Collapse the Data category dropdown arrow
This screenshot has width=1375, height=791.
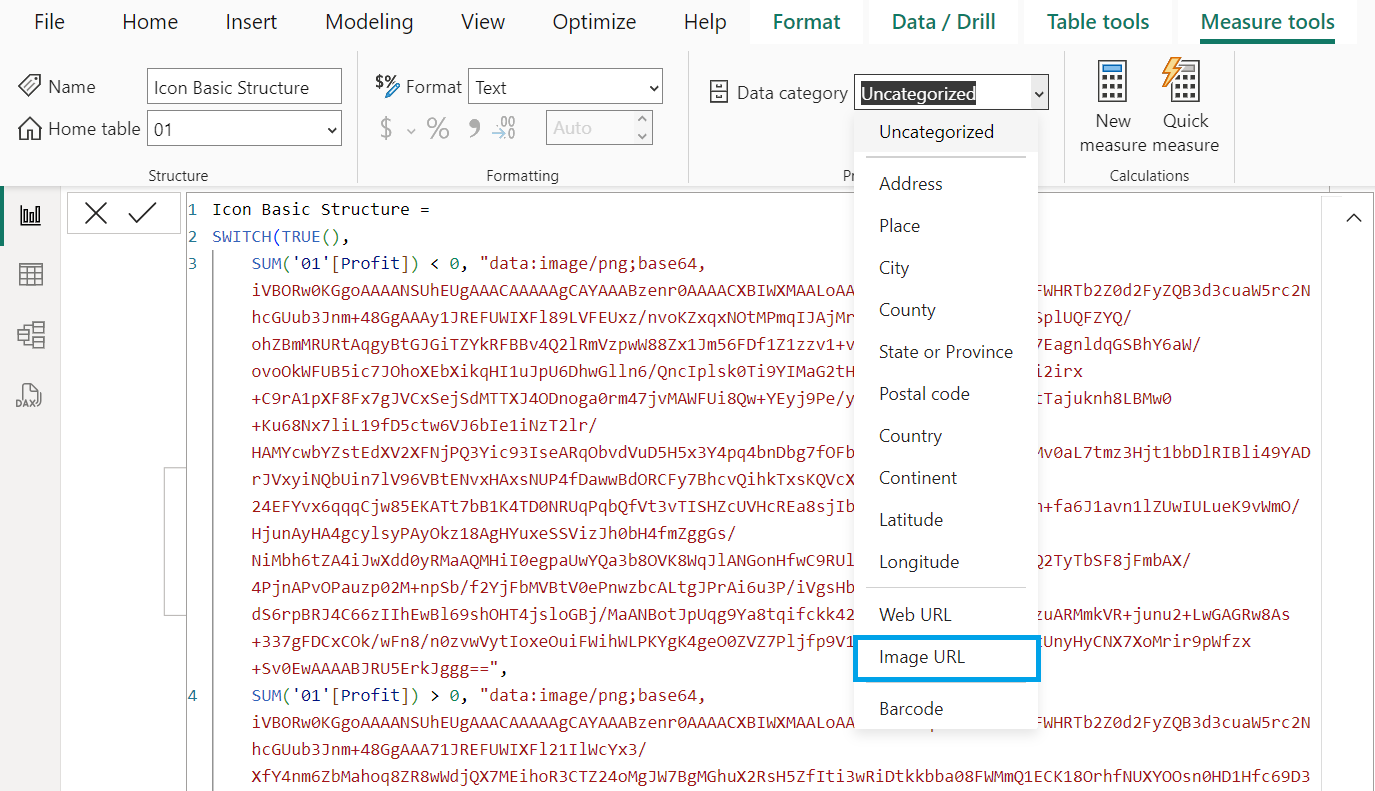[x=1039, y=94]
